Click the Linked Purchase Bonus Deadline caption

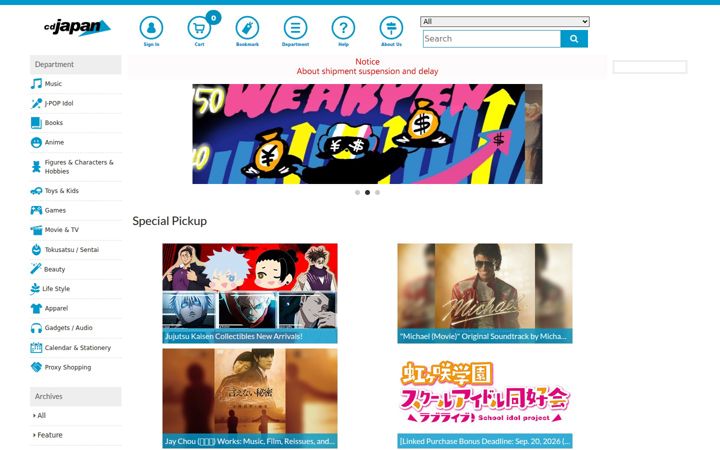pyautogui.click(x=484, y=441)
